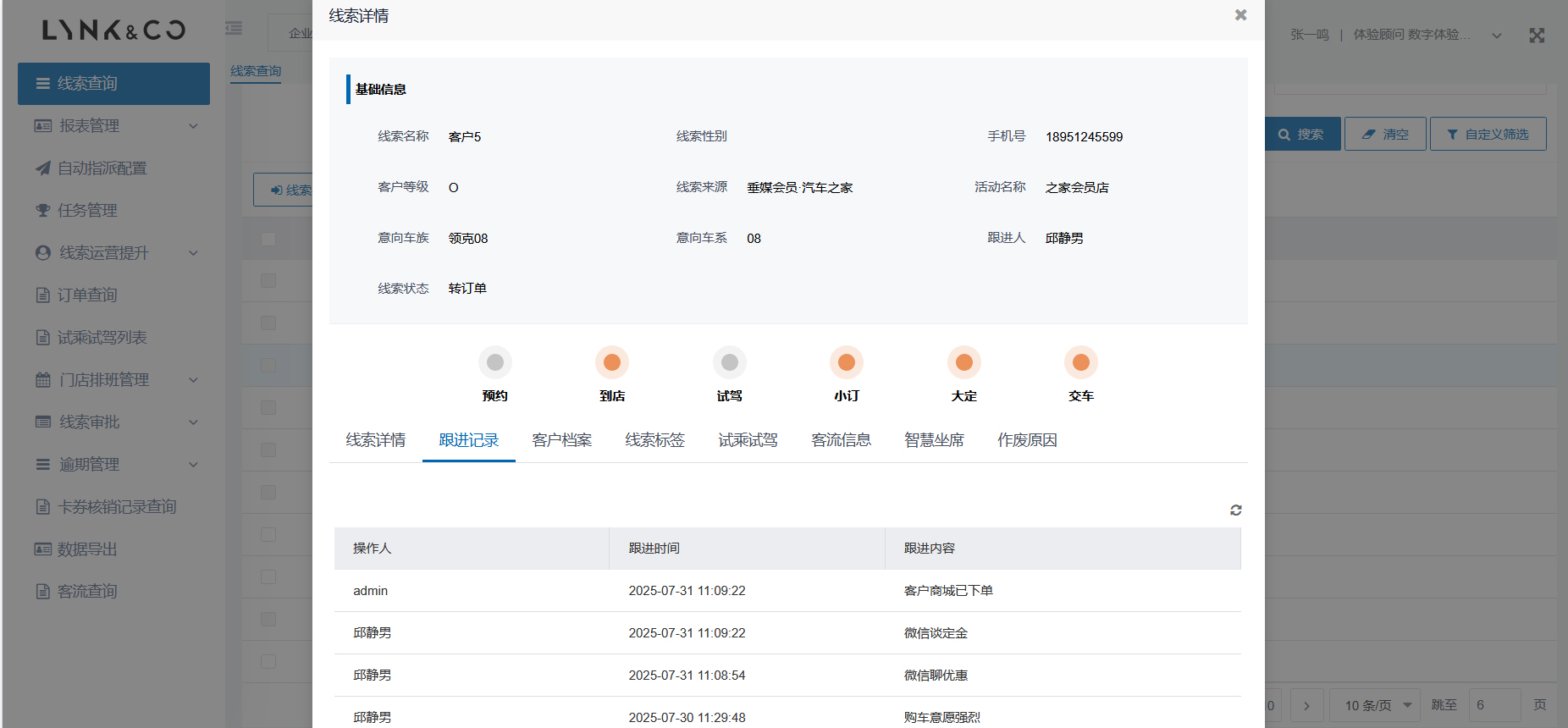
Task: Open 线索查询 in the sidebar
Action: (113, 84)
